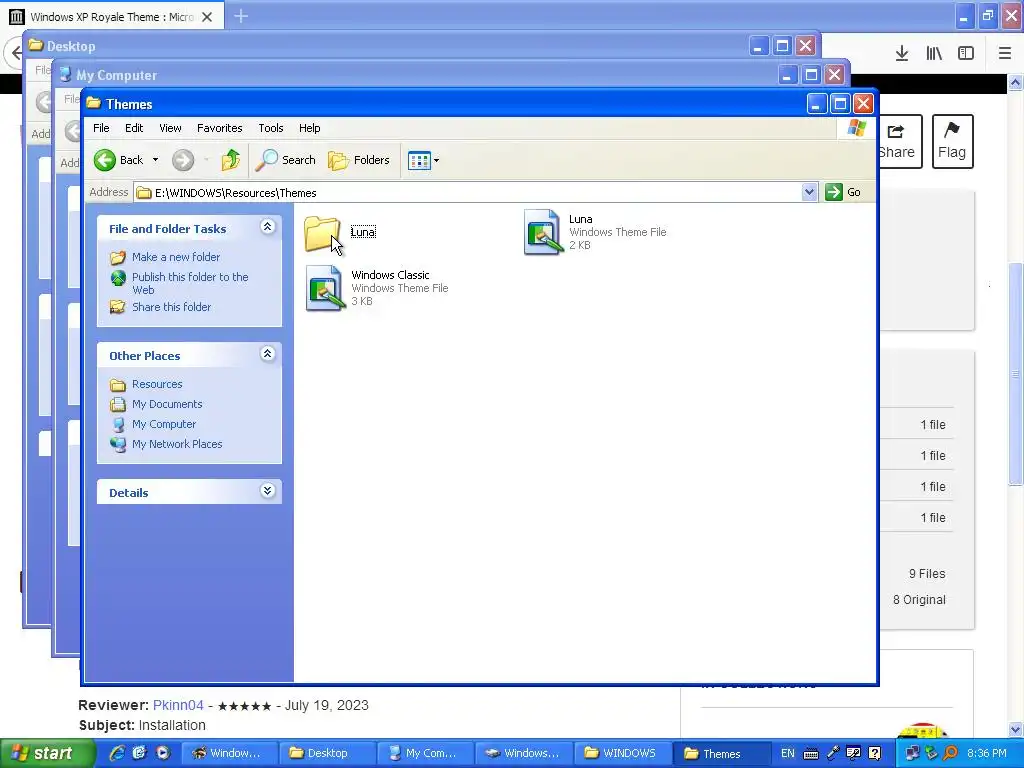1024x768 pixels.
Task: Click Share this folder
Action: (171, 307)
